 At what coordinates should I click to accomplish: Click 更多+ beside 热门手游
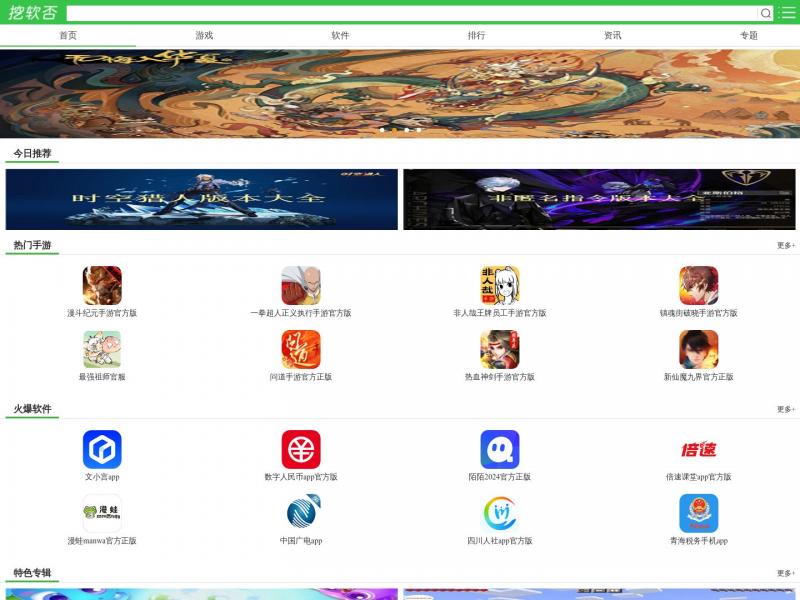786,245
